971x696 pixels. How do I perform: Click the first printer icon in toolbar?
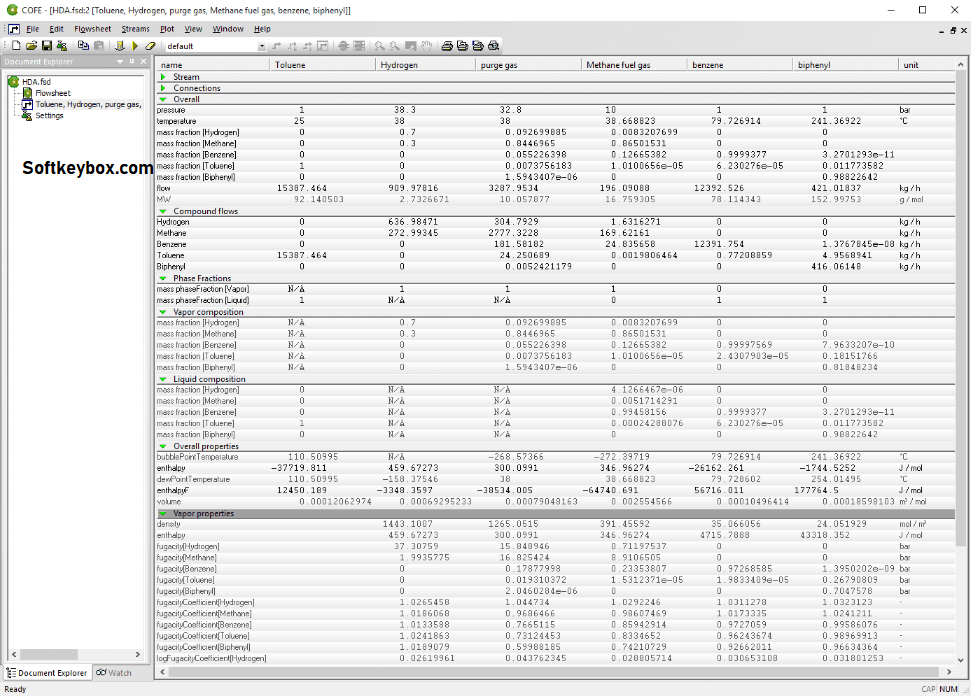click(447, 46)
